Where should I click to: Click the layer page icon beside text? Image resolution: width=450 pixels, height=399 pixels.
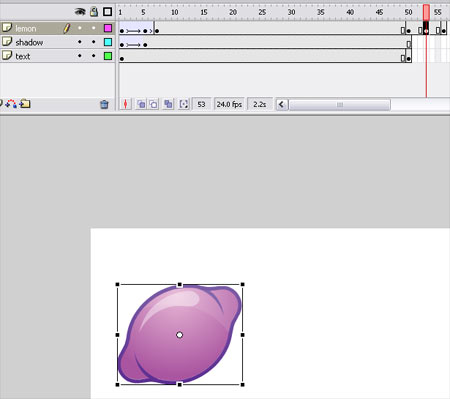[x=7, y=55]
